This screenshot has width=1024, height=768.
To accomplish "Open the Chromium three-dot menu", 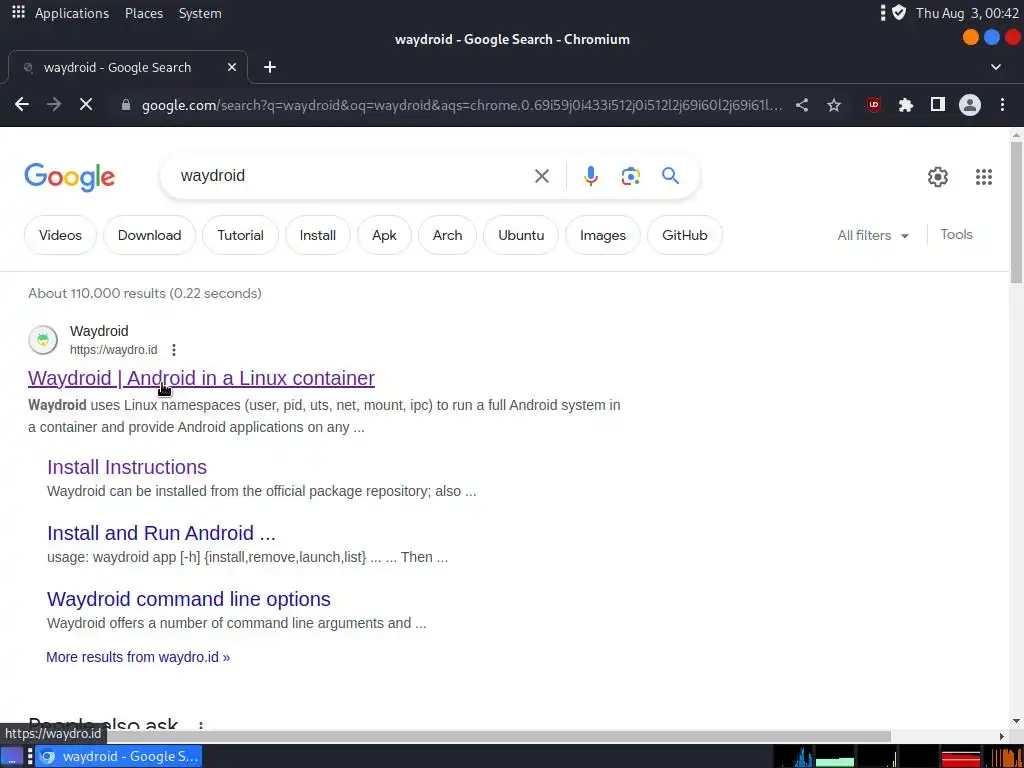I will (1002, 104).
